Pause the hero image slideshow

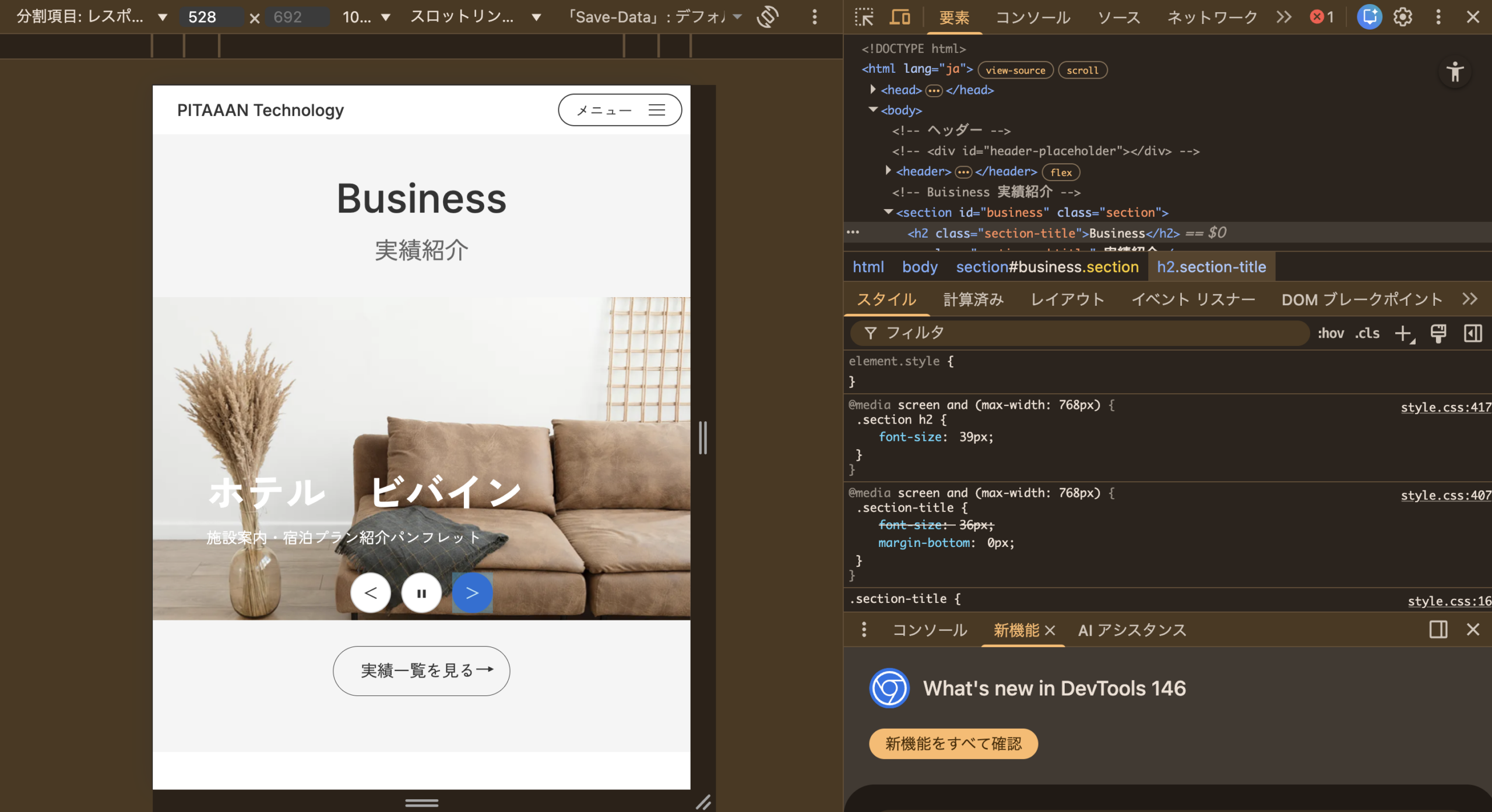[x=421, y=593]
